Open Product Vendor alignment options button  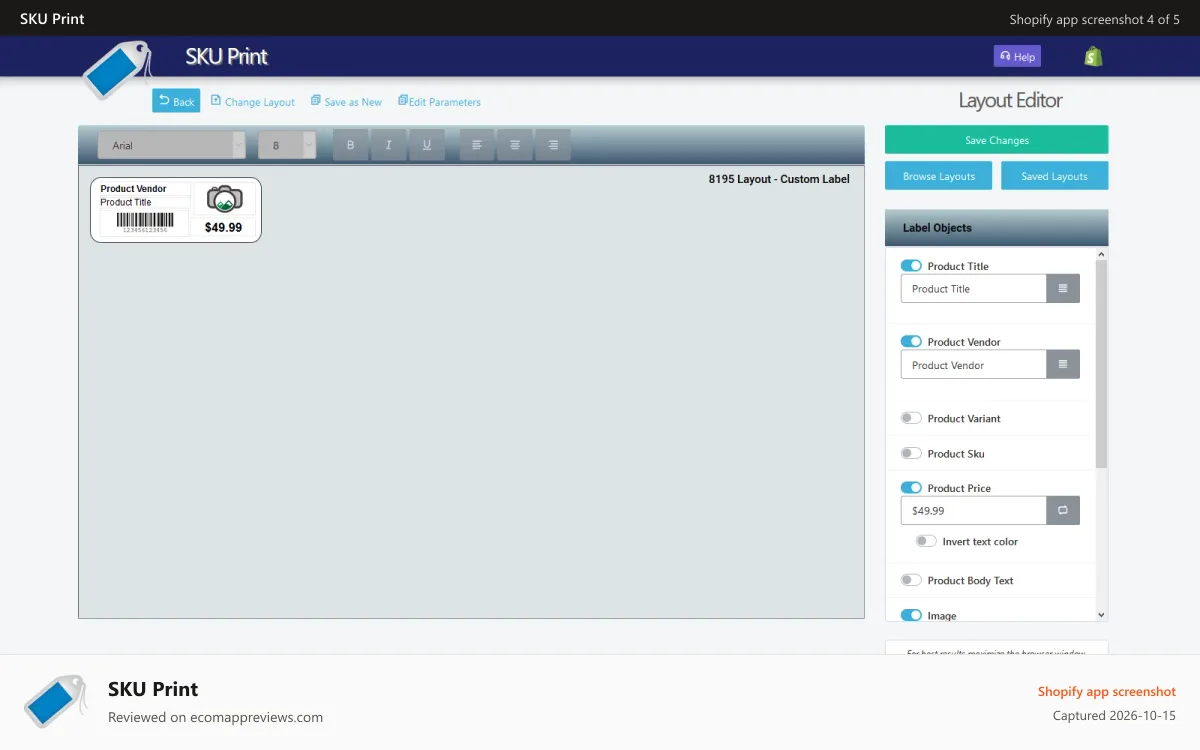1063,365
